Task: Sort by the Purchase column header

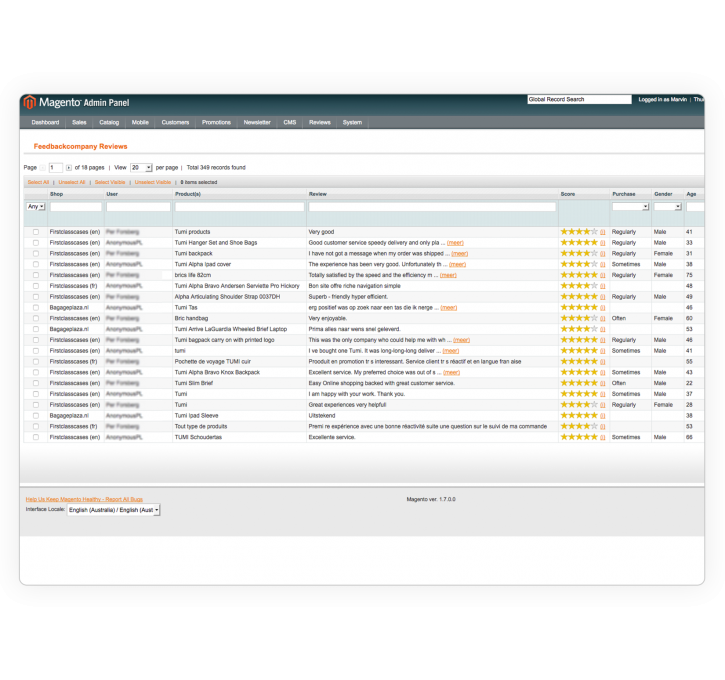Action: [624, 194]
